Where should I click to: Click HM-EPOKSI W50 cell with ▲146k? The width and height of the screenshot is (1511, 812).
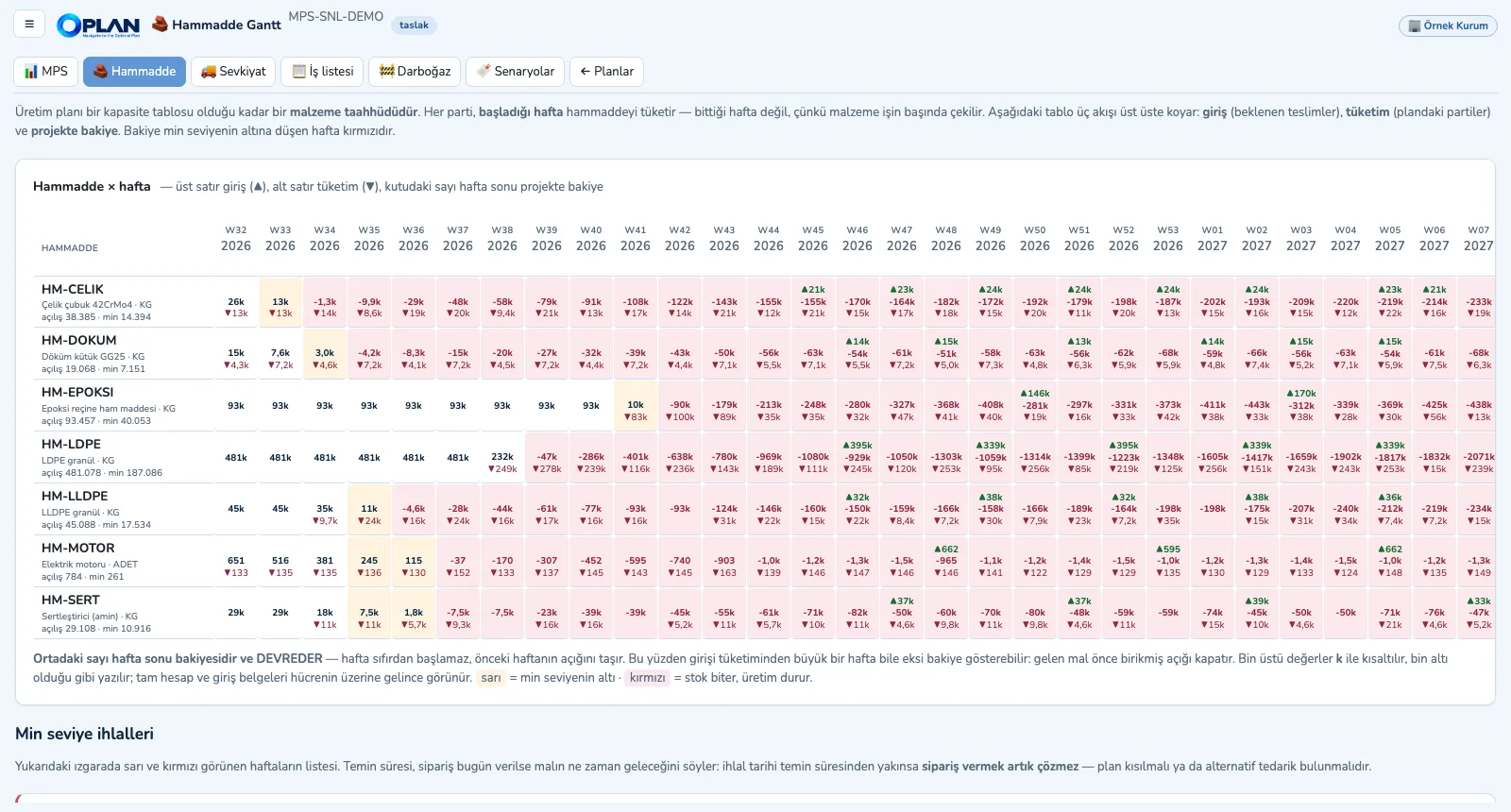pos(1035,405)
